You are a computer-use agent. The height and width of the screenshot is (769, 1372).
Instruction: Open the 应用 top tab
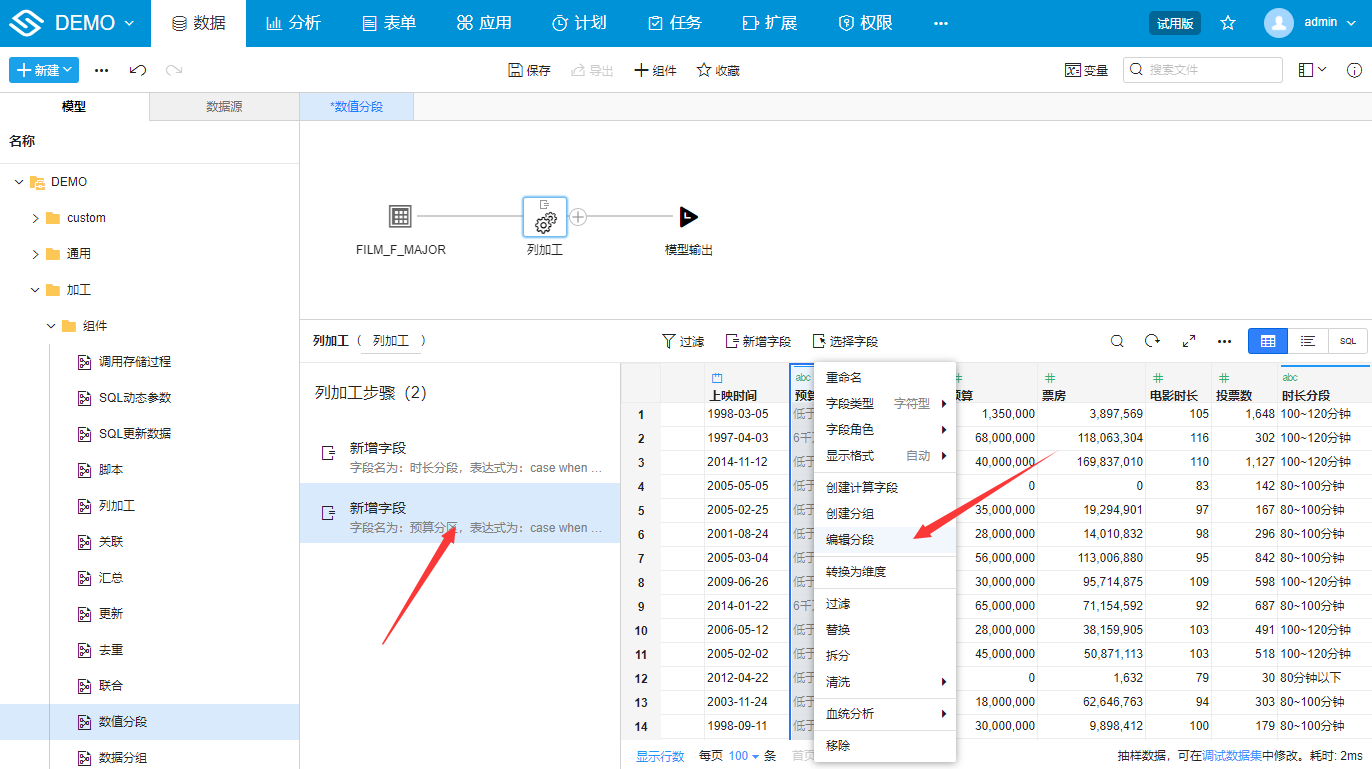pyautogui.click(x=483, y=23)
